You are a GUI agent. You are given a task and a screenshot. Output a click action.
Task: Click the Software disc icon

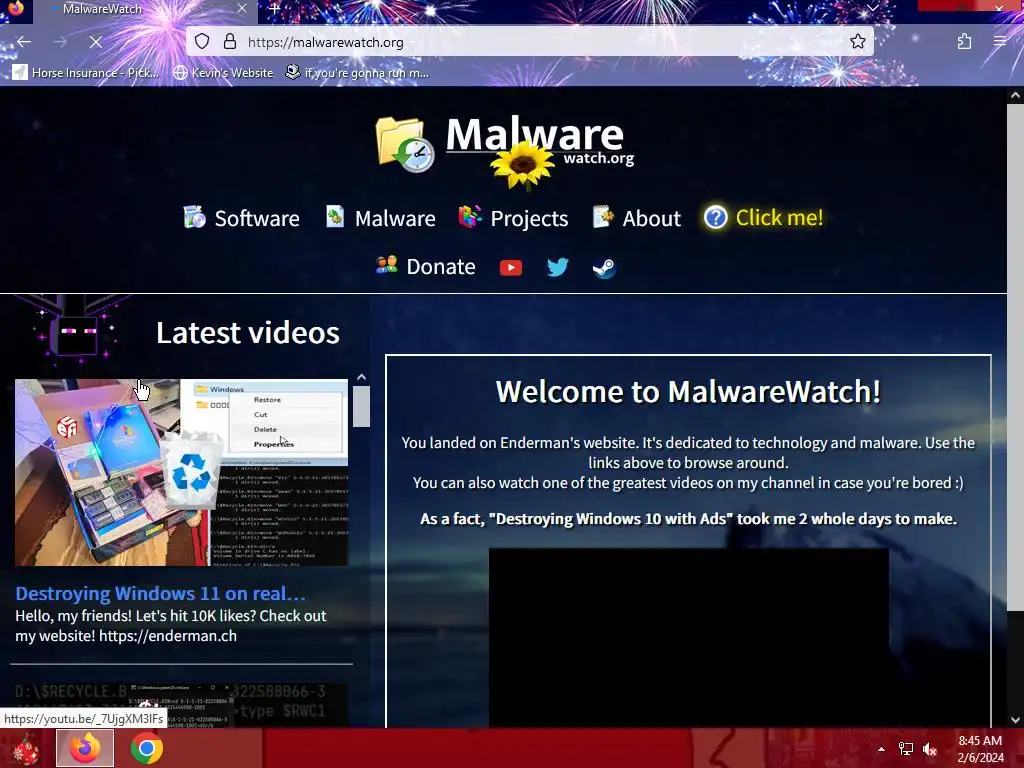(194, 217)
